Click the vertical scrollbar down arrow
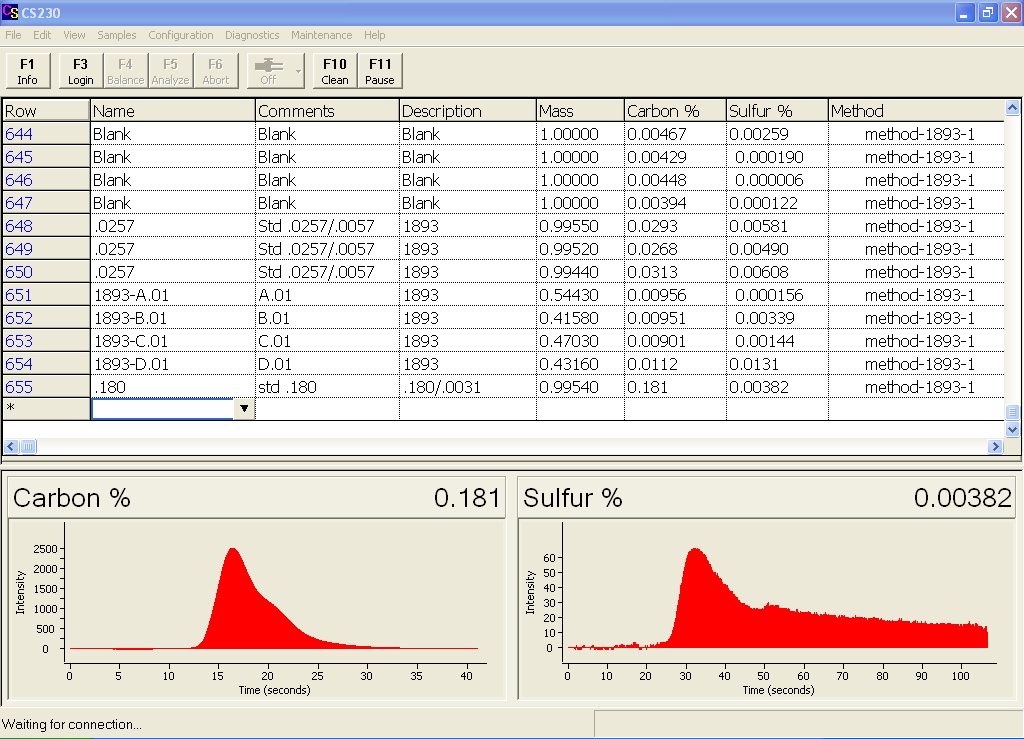The width and height of the screenshot is (1024, 739). pyautogui.click(x=1013, y=428)
